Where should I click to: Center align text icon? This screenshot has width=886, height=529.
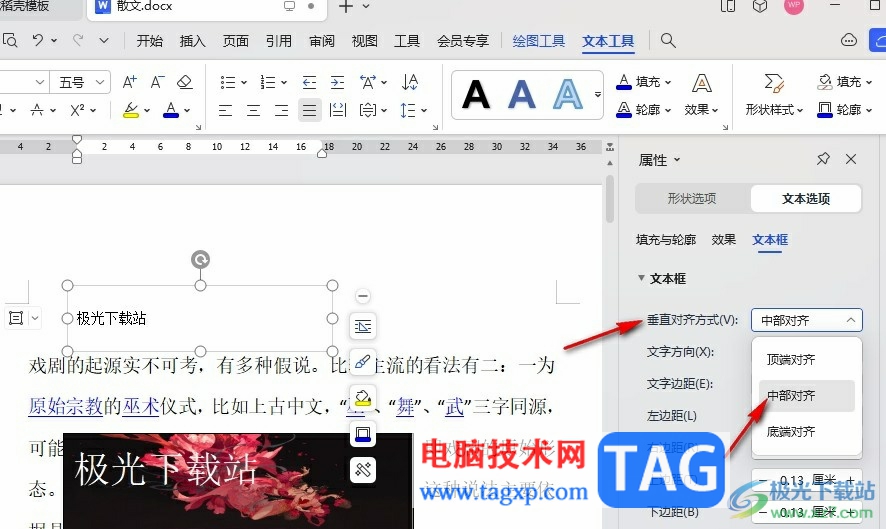click(x=253, y=110)
